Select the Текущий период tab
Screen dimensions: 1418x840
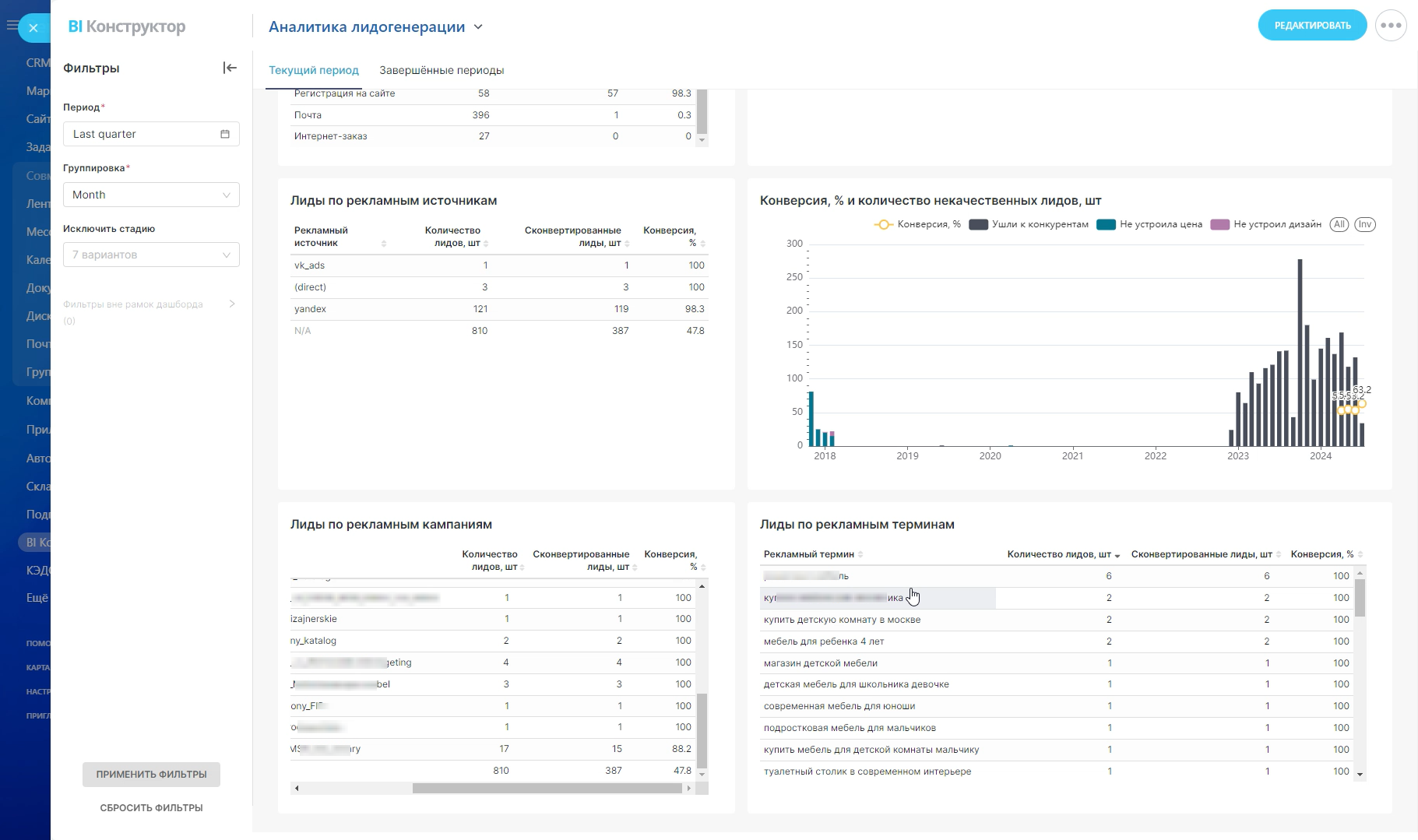pyautogui.click(x=314, y=70)
